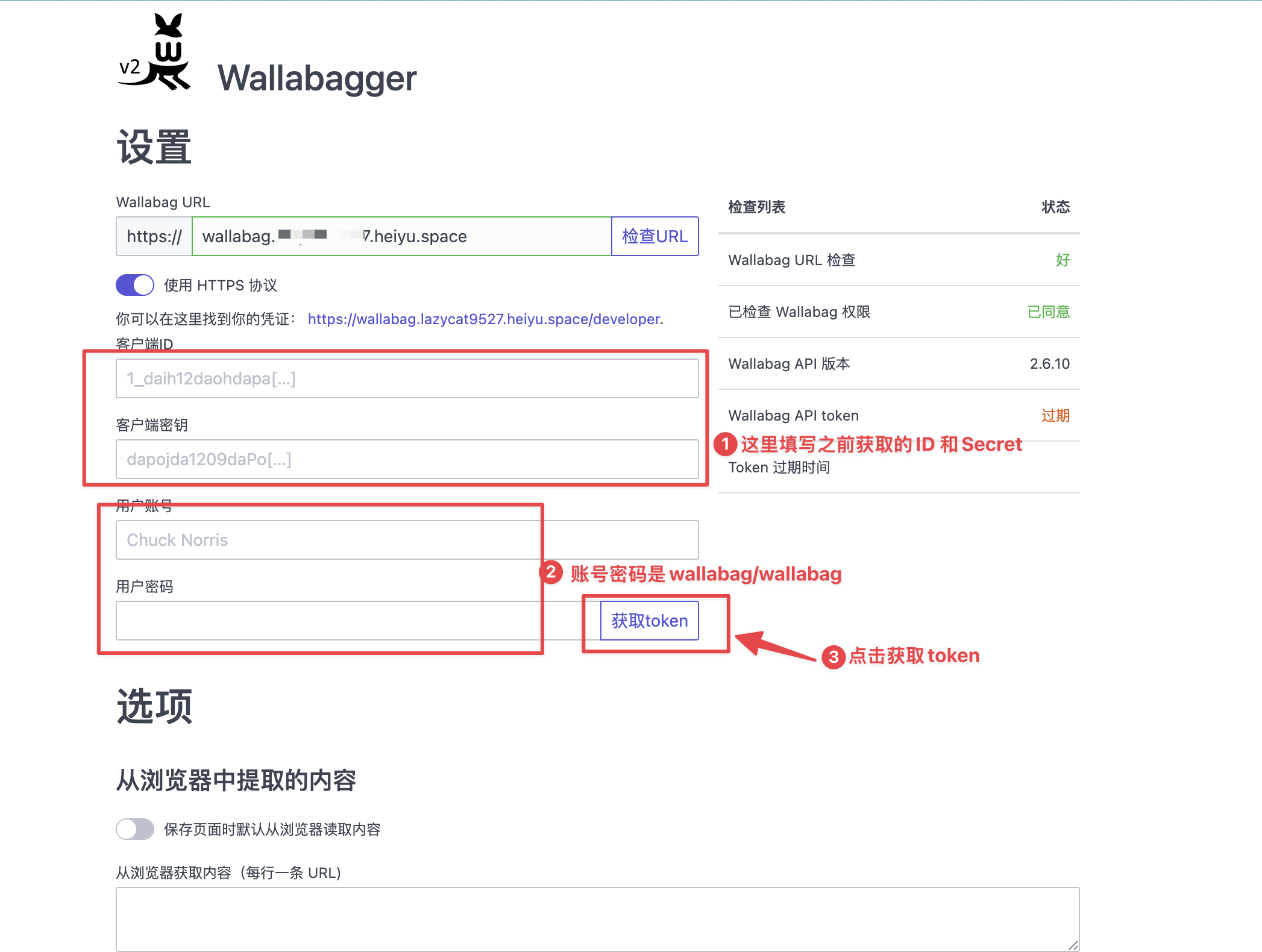Click the 检查列表 column header
1262x952 pixels.
pyautogui.click(x=756, y=207)
